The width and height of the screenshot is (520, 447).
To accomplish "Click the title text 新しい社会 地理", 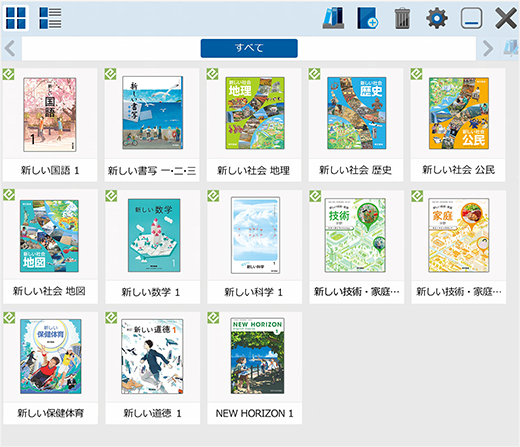I will [x=254, y=171].
